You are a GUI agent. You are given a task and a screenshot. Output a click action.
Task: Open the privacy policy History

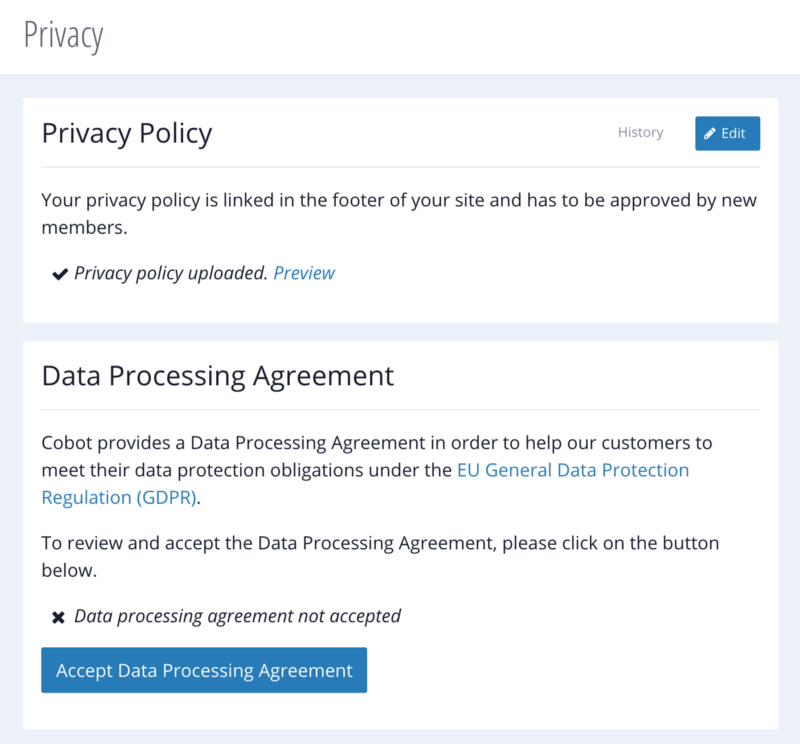(640, 132)
